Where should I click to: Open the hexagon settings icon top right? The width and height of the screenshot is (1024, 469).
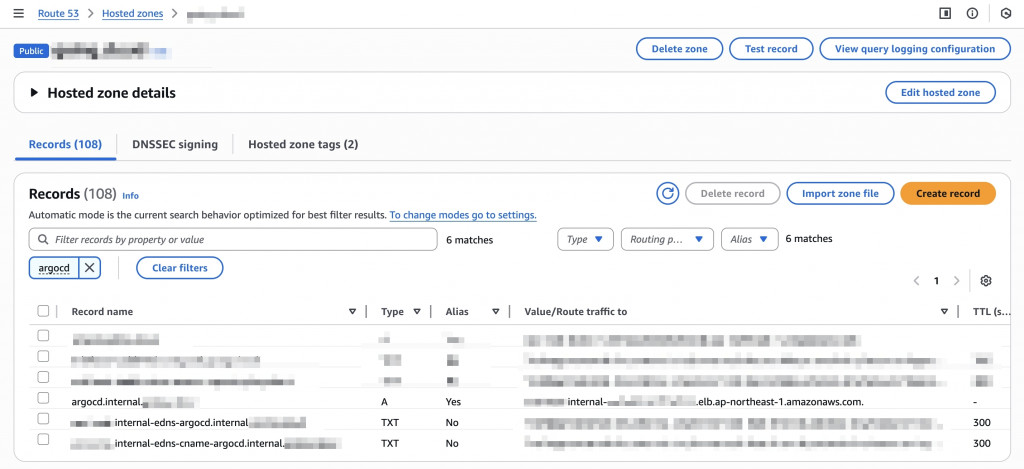[1006, 13]
